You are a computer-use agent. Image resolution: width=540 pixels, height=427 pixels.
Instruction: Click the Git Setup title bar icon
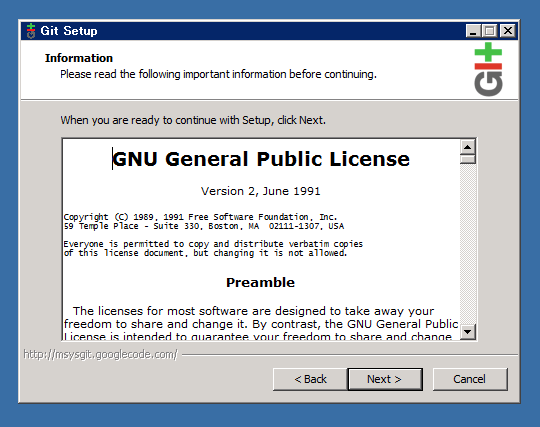pyautogui.click(x=31, y=31)
